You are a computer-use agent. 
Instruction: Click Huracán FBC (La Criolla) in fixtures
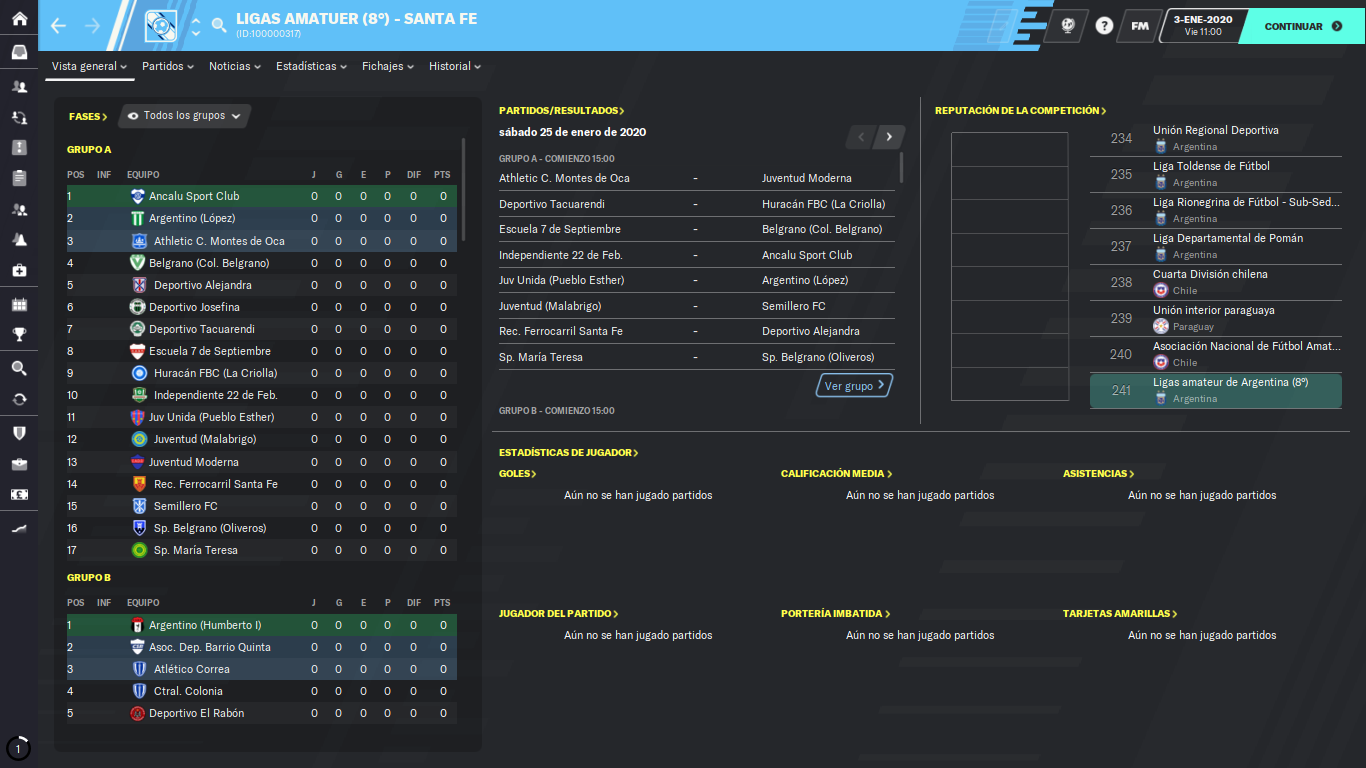(823, 204)
